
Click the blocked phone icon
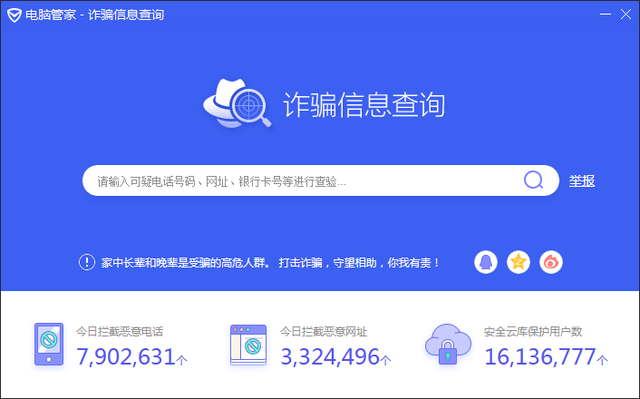coord(49,344)
